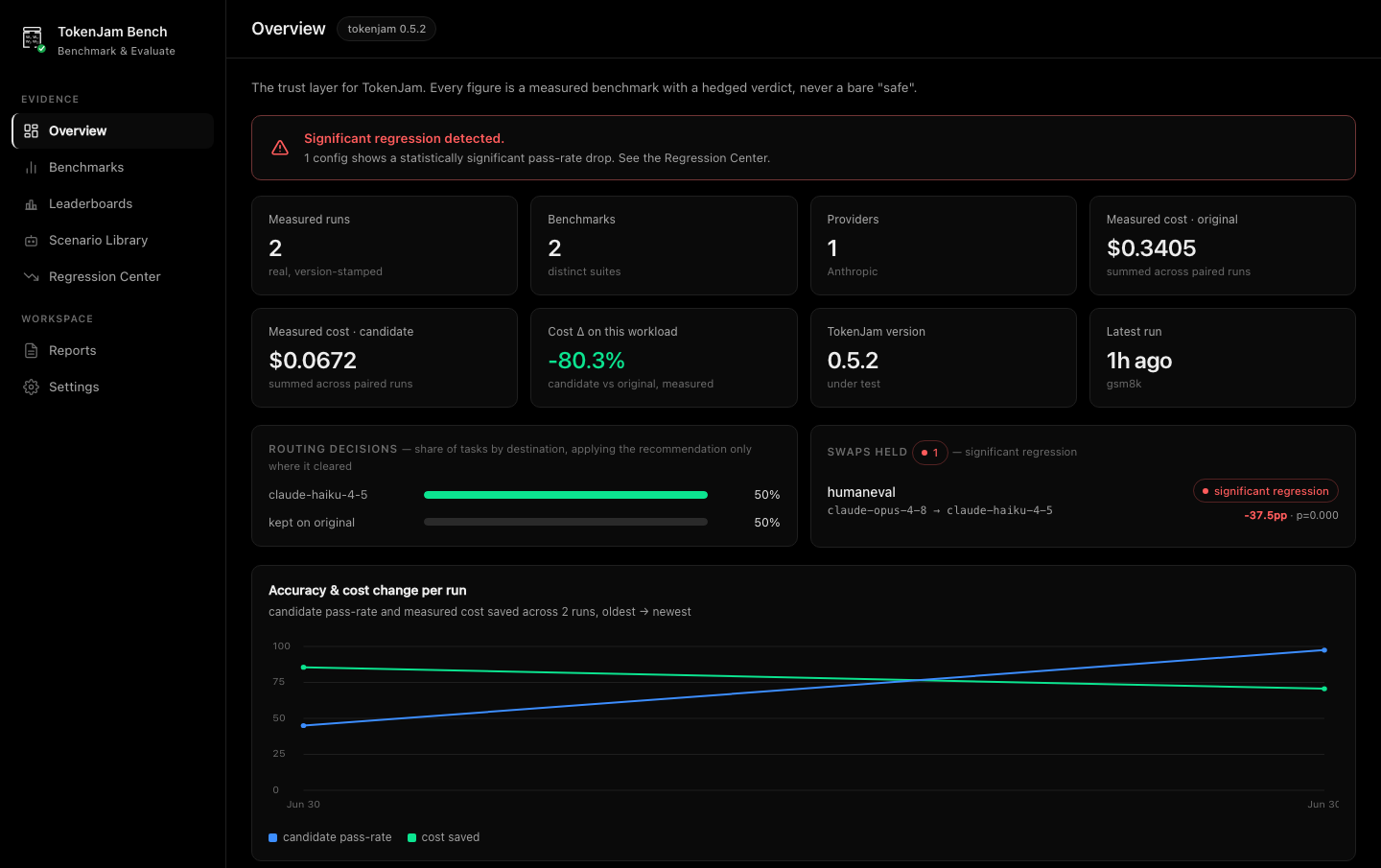
Task: Open the Reports section
Action: [113, 351]
